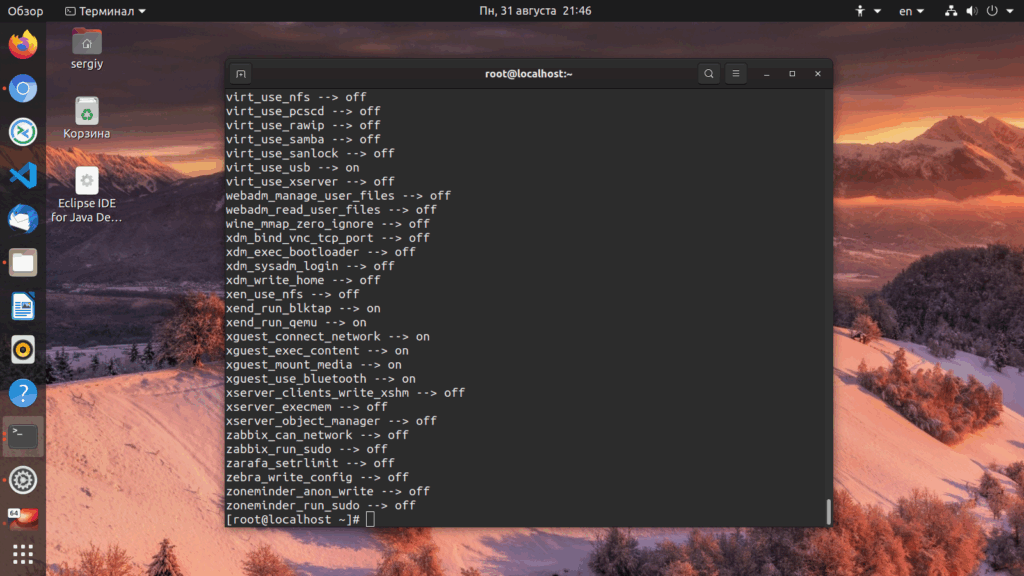Open Rhythmbox music player in dock
The width and height of the screenshot is (1024, 576).
tap(23, 349)
